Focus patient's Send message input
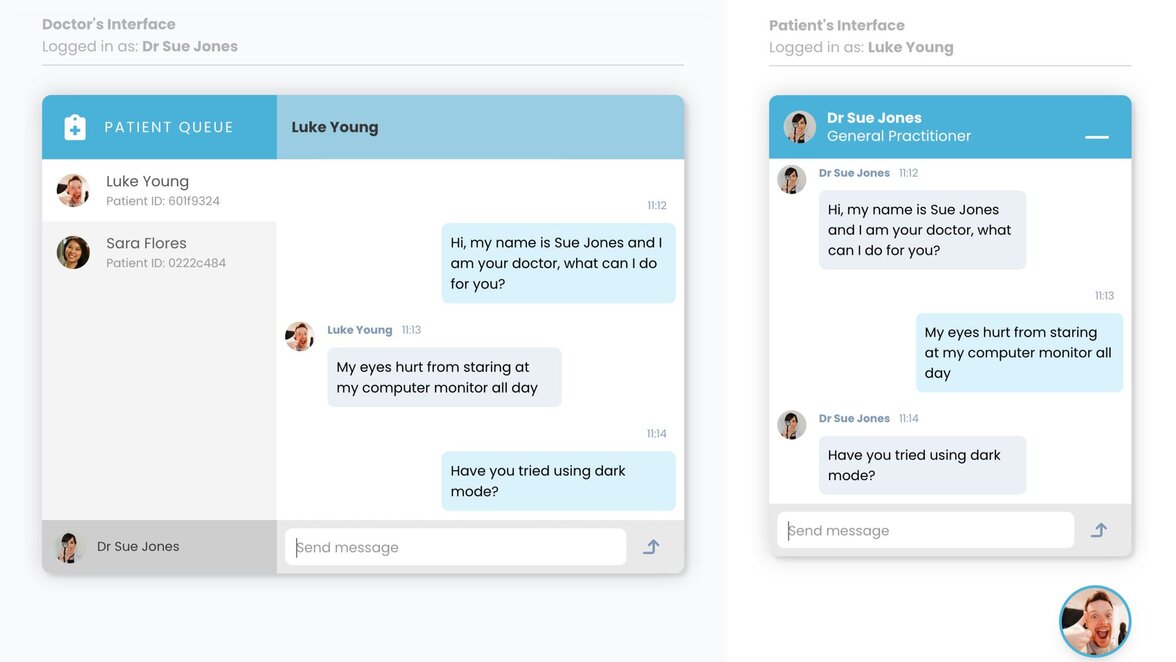 pyautogui.click(x=925, y=530)
